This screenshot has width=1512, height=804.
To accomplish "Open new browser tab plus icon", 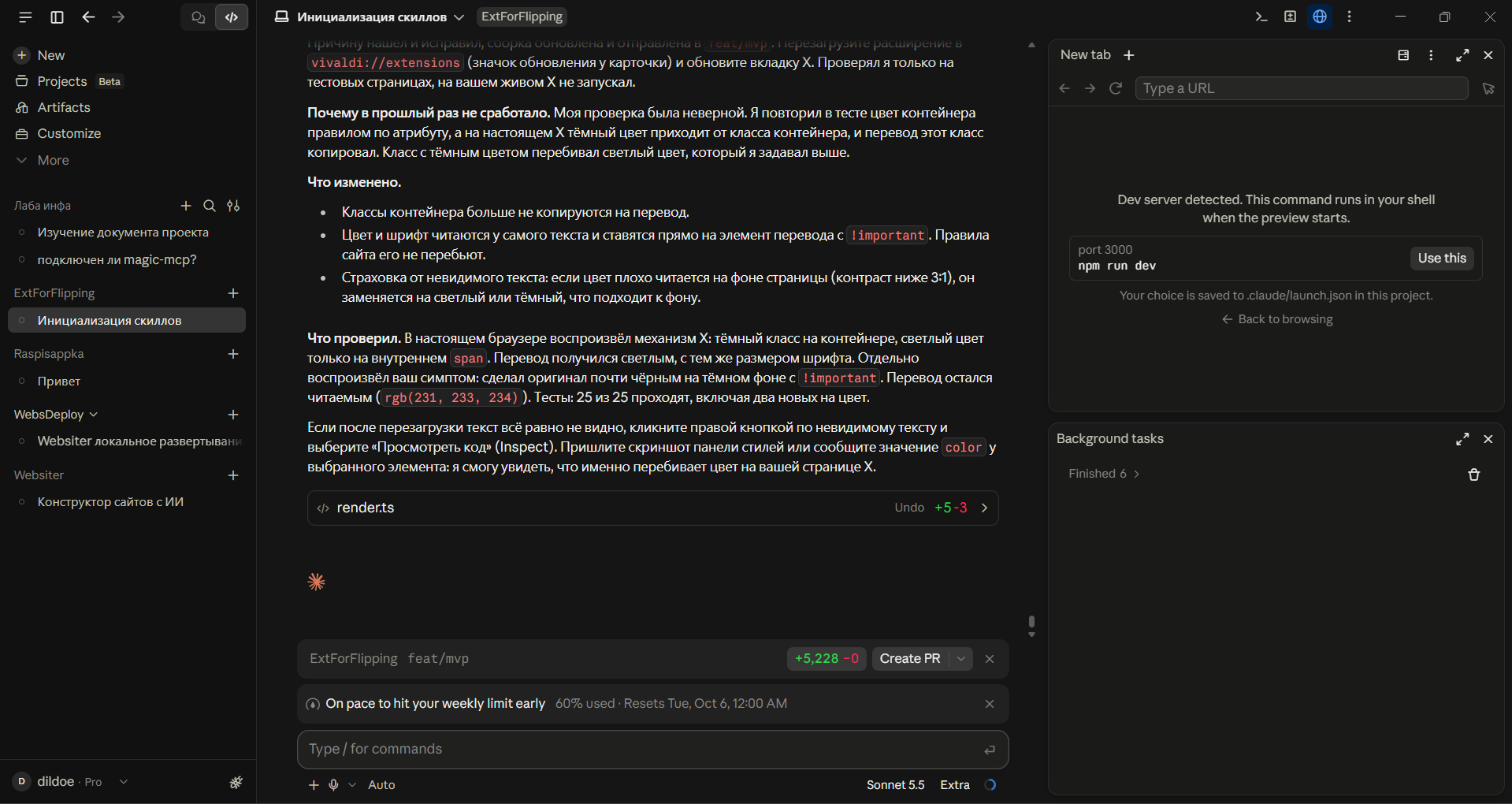I will pyautogui.click(x=1129, y=55).
